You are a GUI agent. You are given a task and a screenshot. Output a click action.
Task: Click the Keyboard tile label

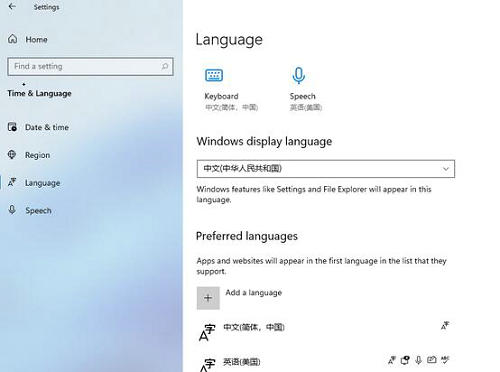(x=221, y=96)
